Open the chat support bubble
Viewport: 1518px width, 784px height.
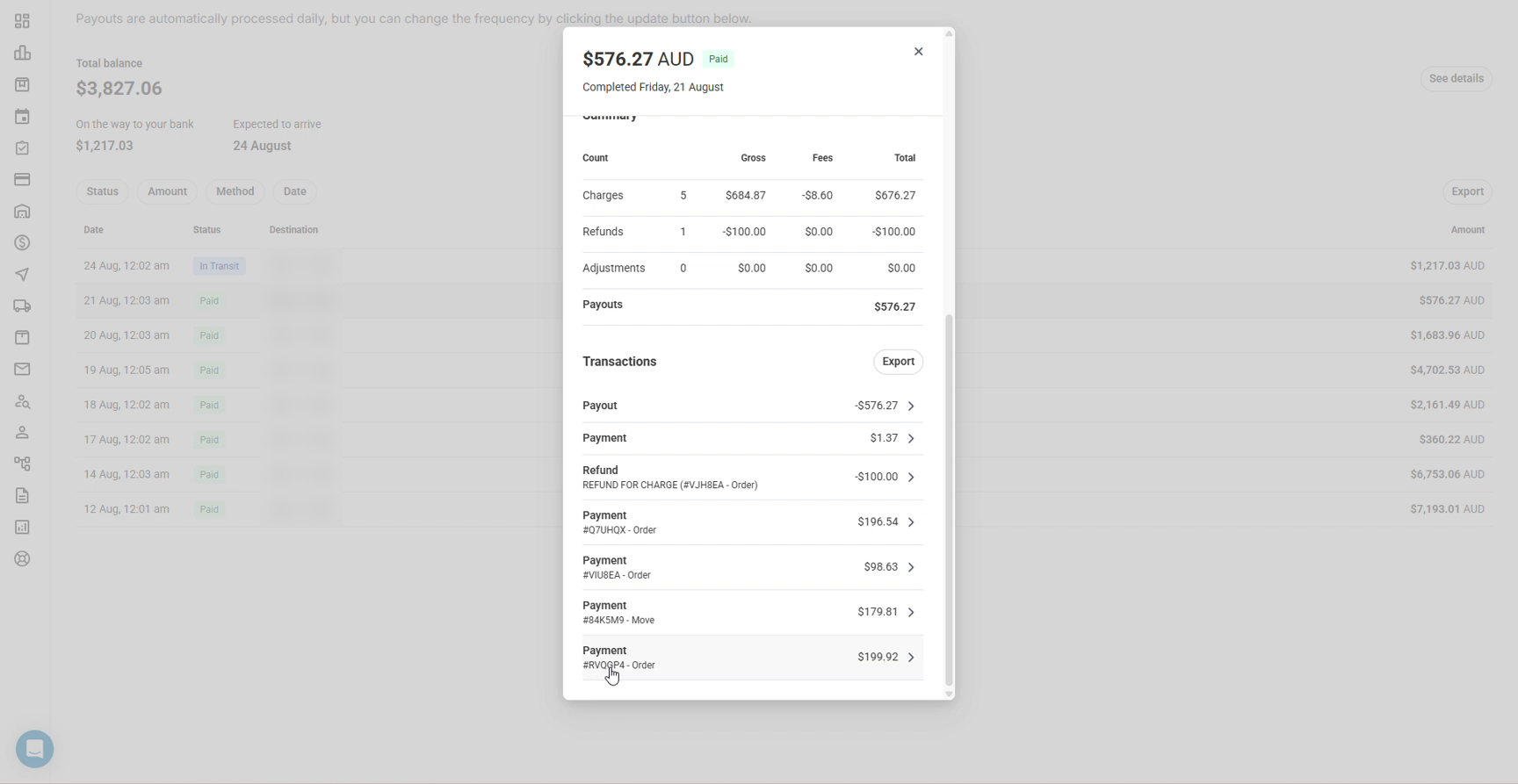(x=35, y=749)
